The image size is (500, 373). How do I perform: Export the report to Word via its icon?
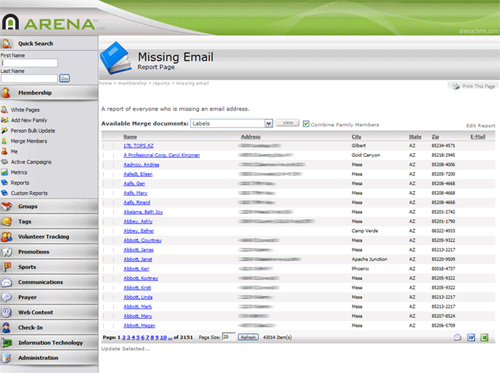471,337
